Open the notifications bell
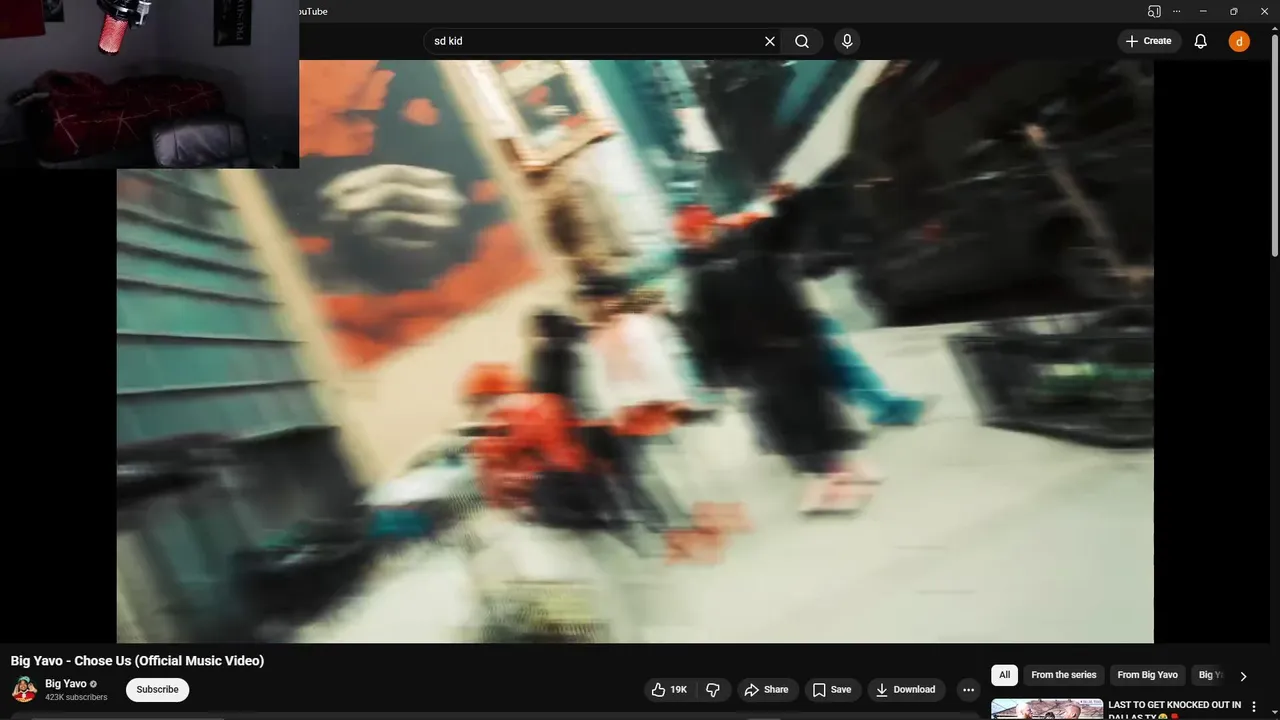1280x720 pixels. tap(1201, 41)
